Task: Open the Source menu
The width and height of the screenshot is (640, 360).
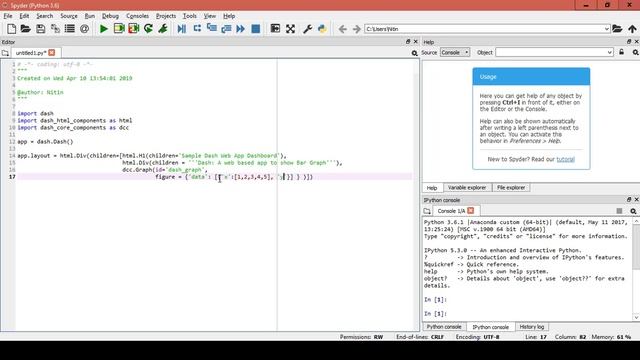Action: pos(69,16)
